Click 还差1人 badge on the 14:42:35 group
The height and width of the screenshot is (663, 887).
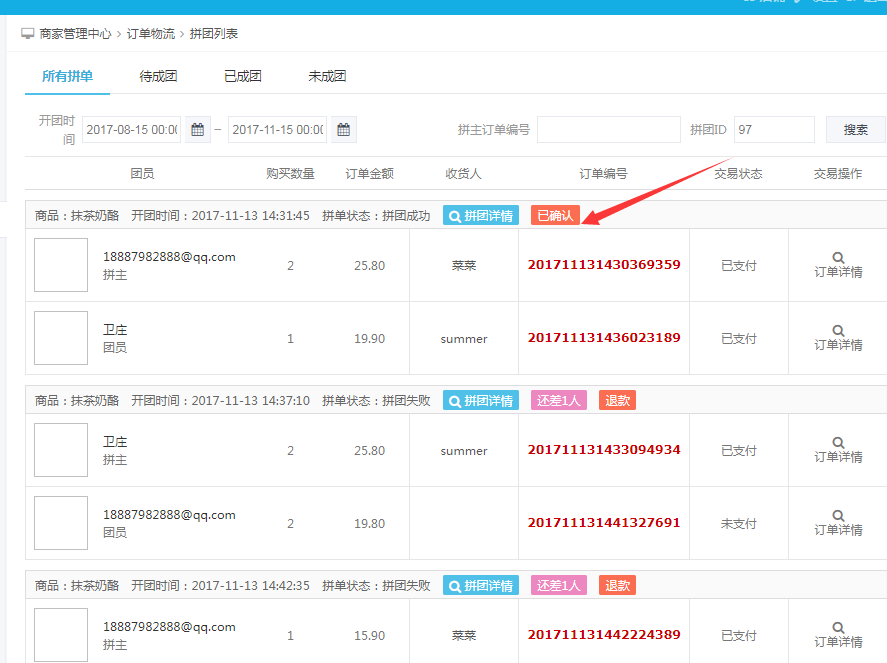point(559,586)
